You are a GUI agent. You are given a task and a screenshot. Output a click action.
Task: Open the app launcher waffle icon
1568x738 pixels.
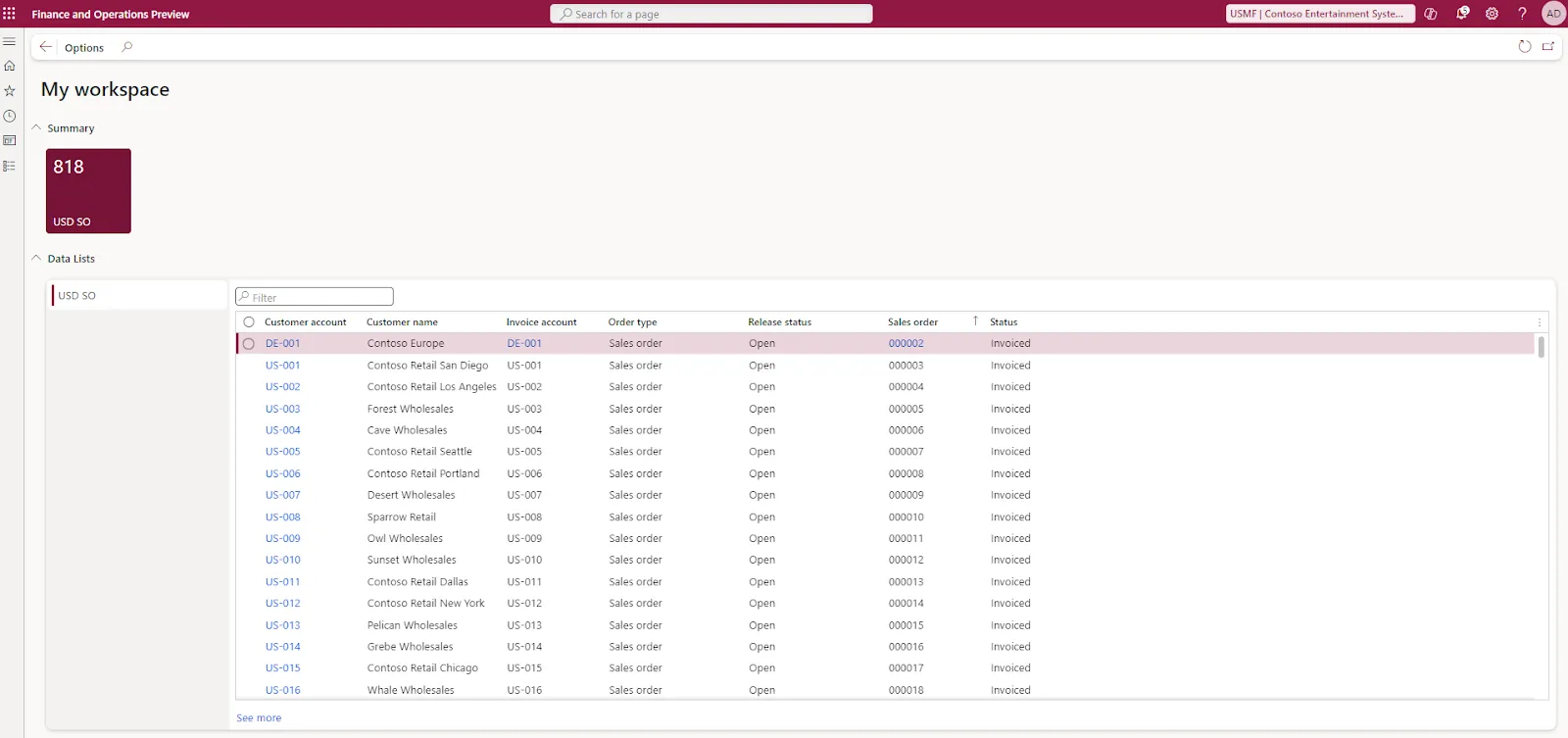(10, 14)
